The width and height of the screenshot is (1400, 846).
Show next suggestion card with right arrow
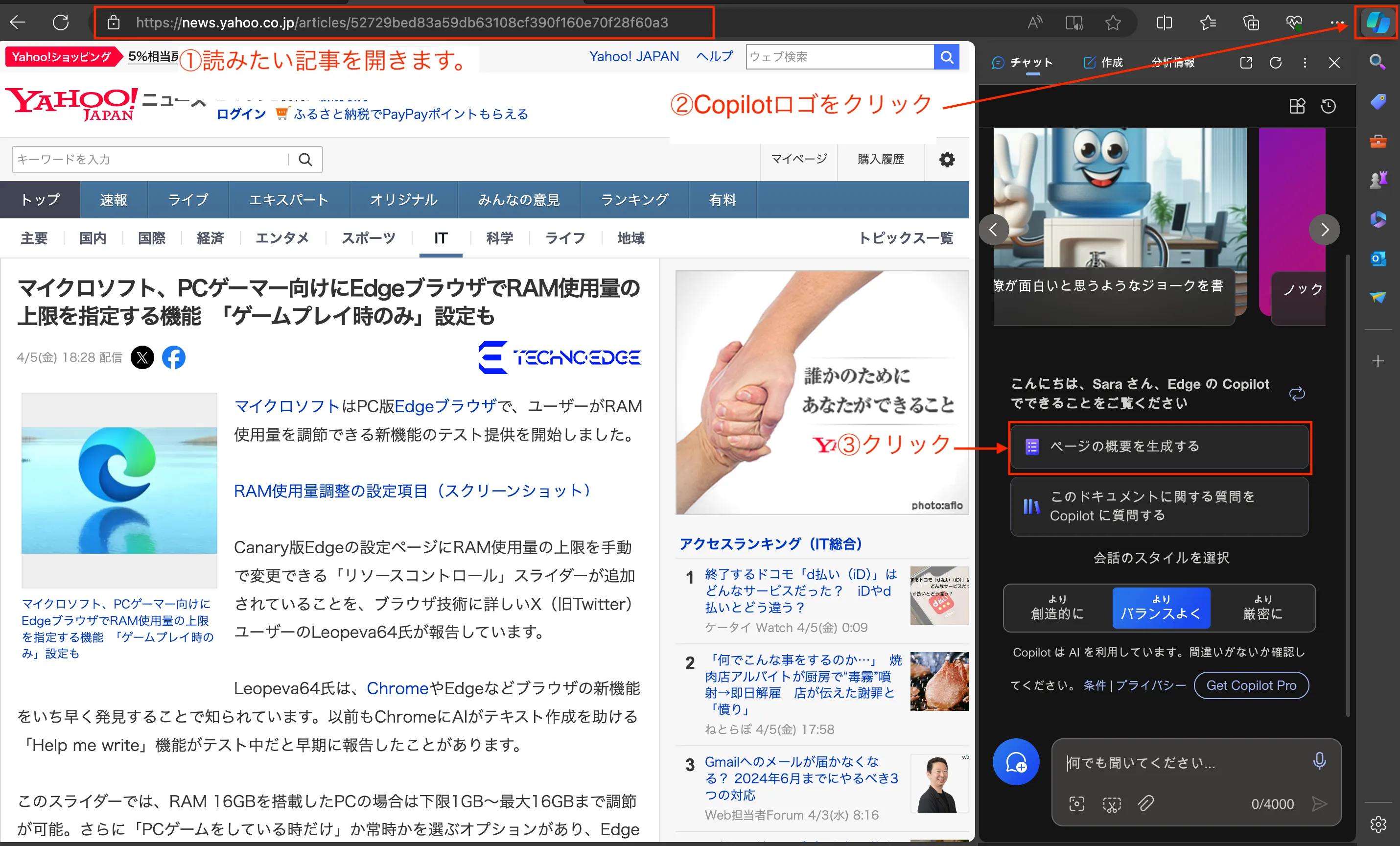pos(1325,230)
